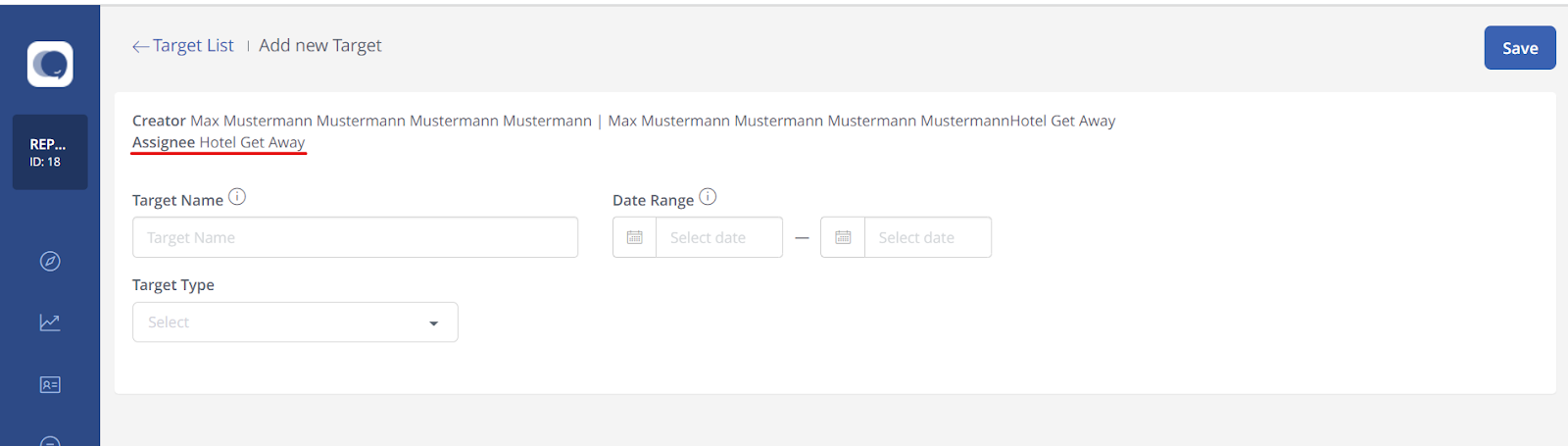Open the contact card sidebar icon
Screen dimensions: 1568x446
pyautogui.click(x=50, y=384)
